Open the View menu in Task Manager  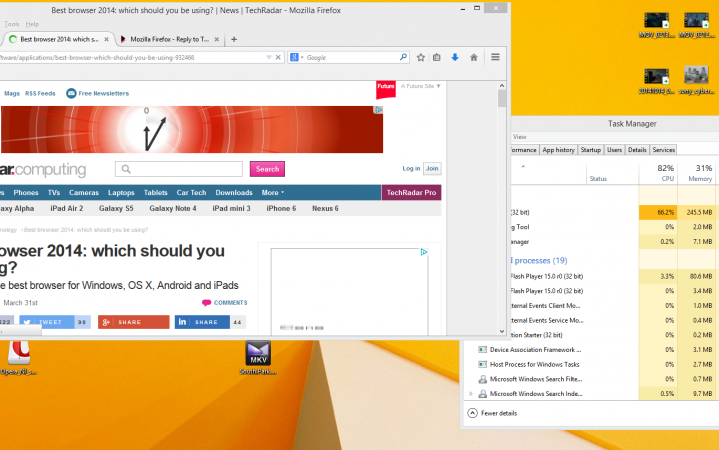[x=520, y=137]
